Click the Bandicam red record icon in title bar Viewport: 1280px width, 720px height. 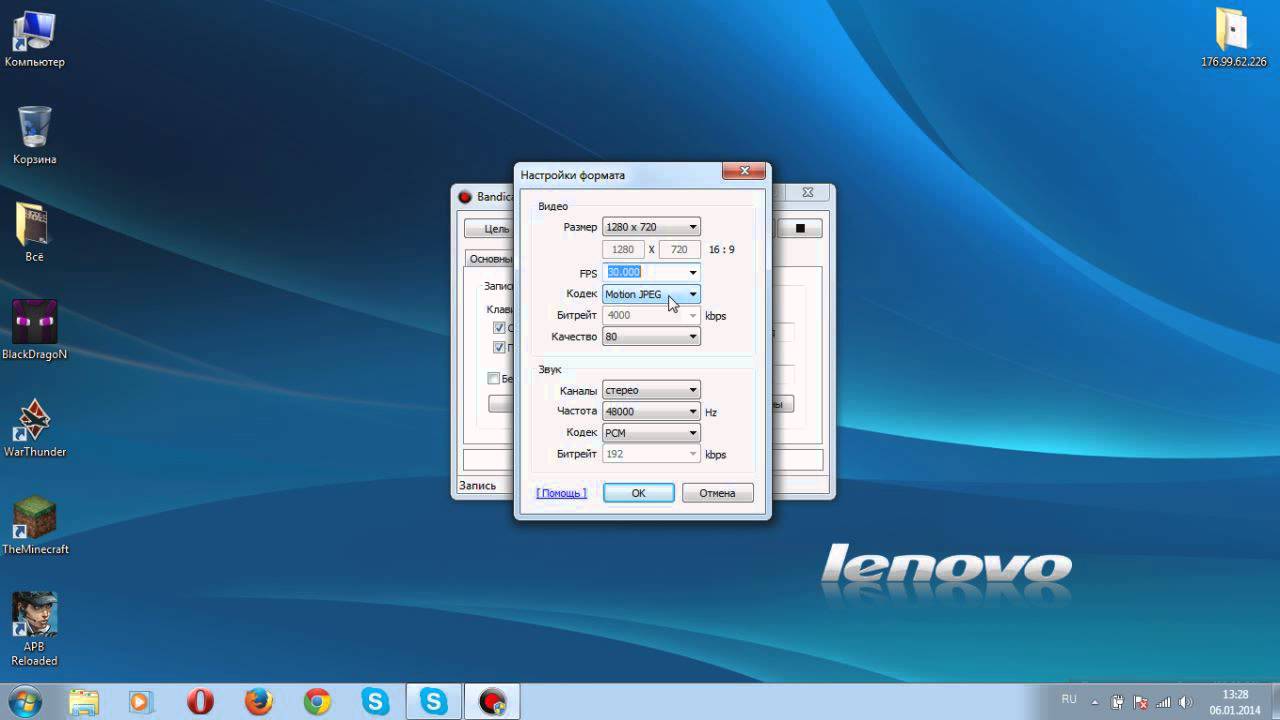click(465, 197)
